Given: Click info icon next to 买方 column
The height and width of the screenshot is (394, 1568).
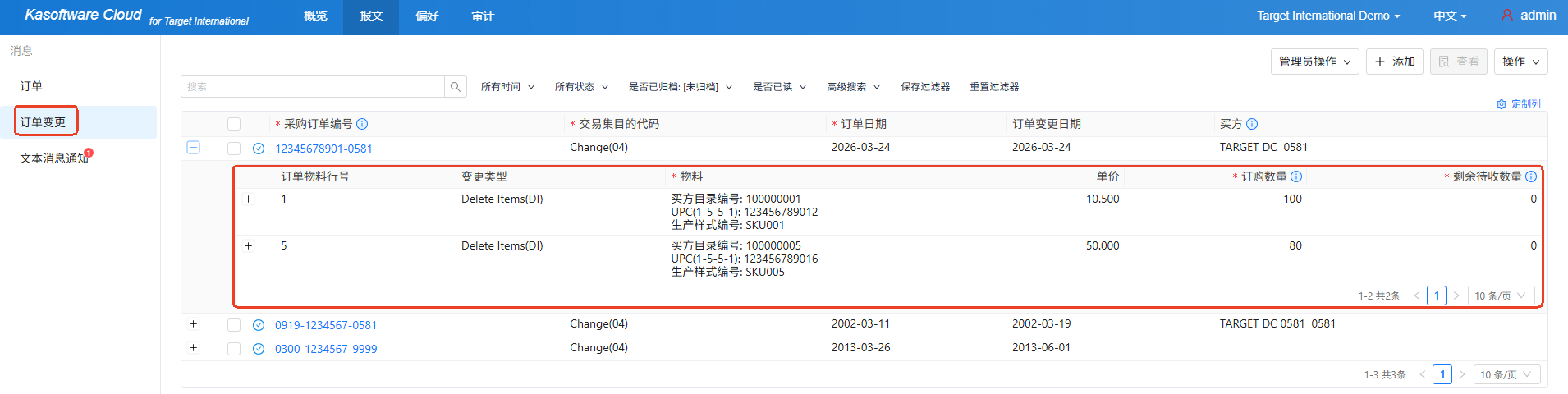Looking at the screenshot, I should pyautogui.click(x=1252, y=124).
